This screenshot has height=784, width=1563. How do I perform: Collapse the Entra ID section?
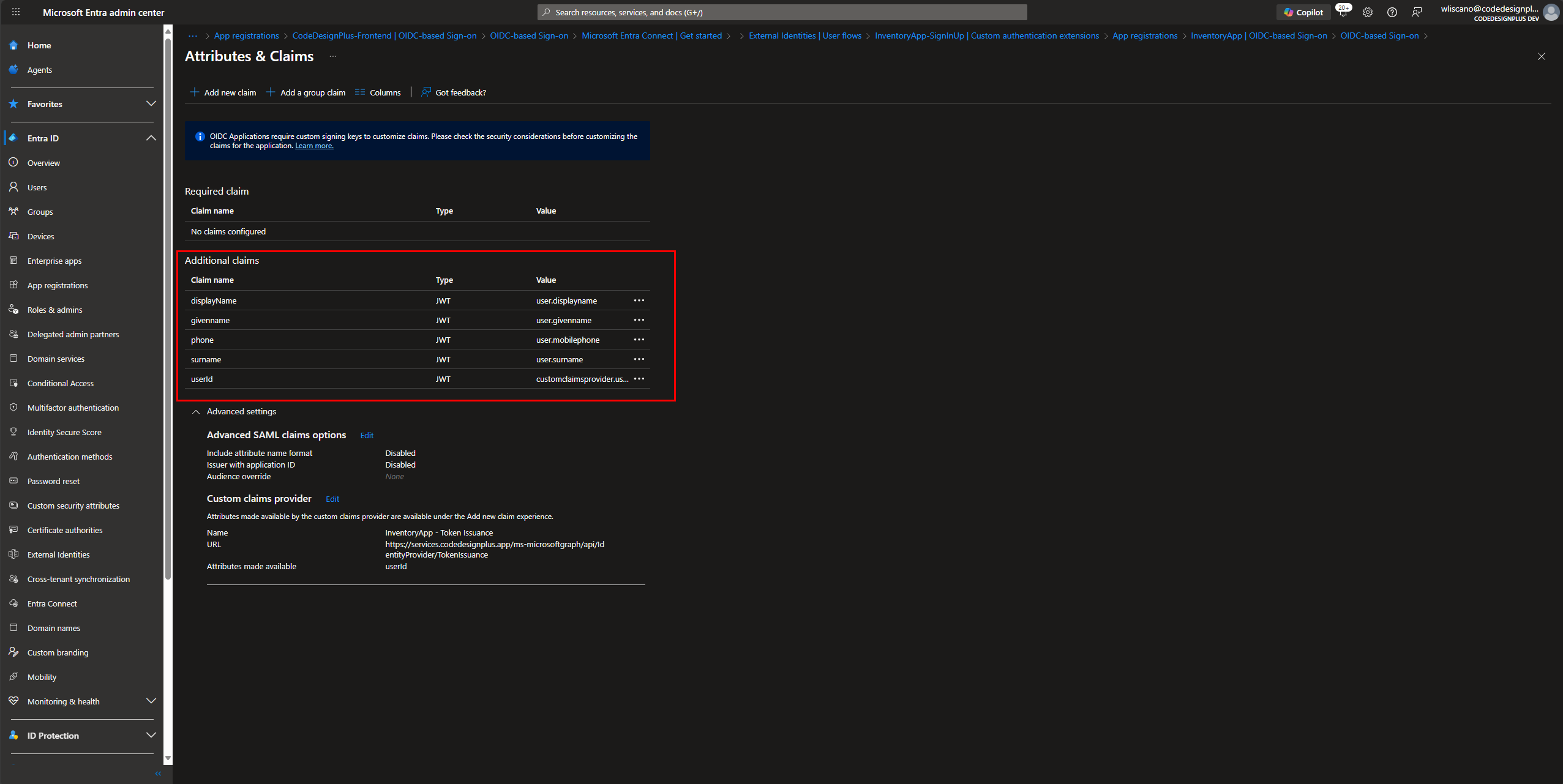[151, 138]
